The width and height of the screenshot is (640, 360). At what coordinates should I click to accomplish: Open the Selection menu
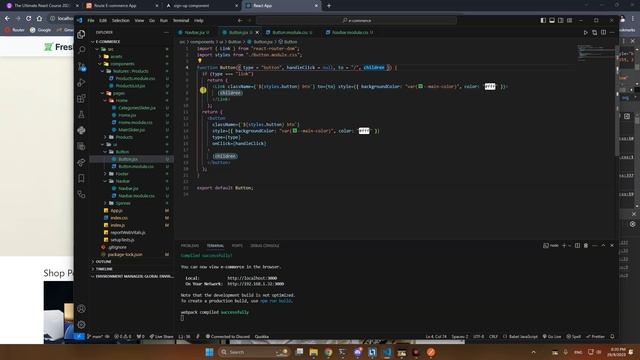point(120,20)
